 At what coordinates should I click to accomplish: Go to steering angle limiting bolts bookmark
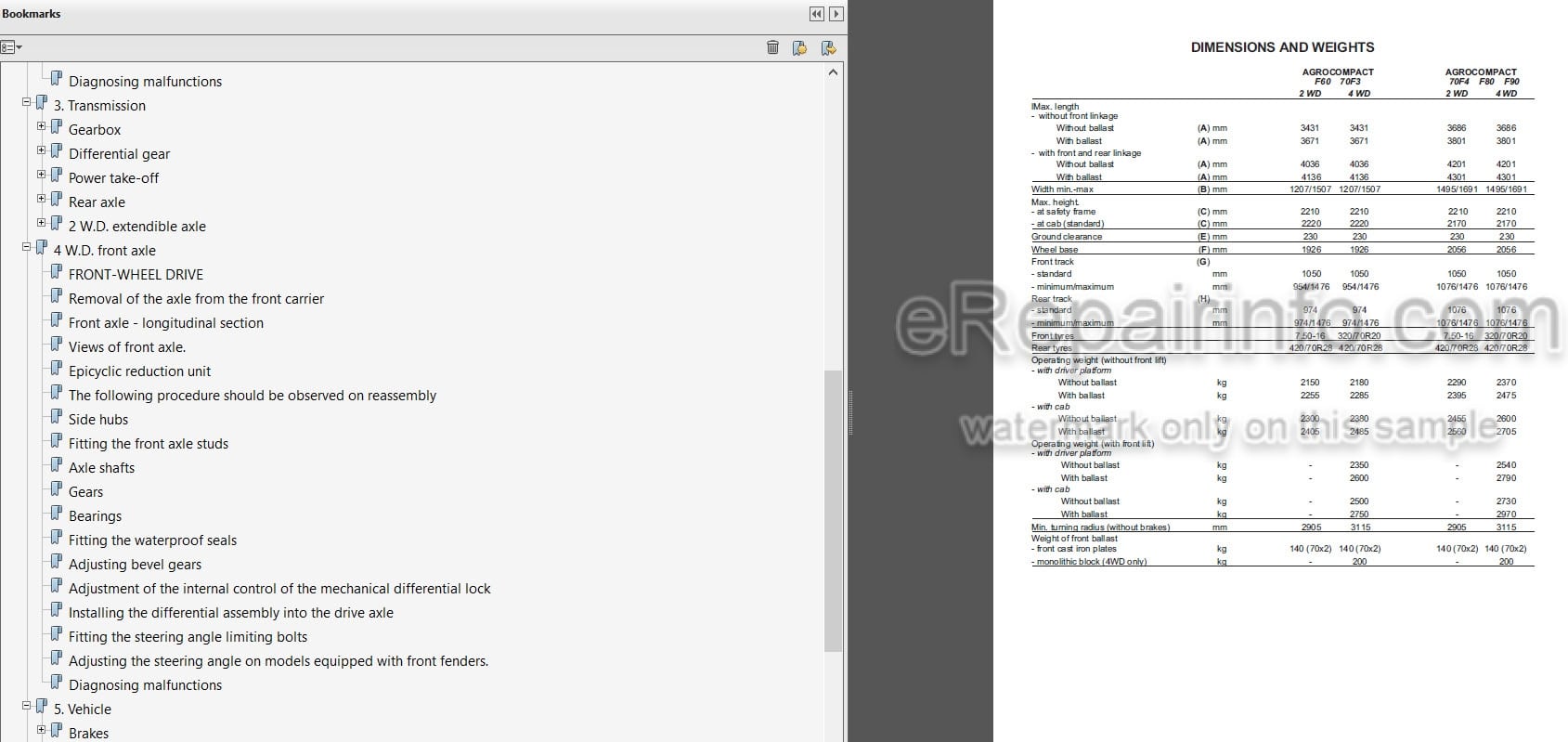pyautogui.click(x=188, y=637)
